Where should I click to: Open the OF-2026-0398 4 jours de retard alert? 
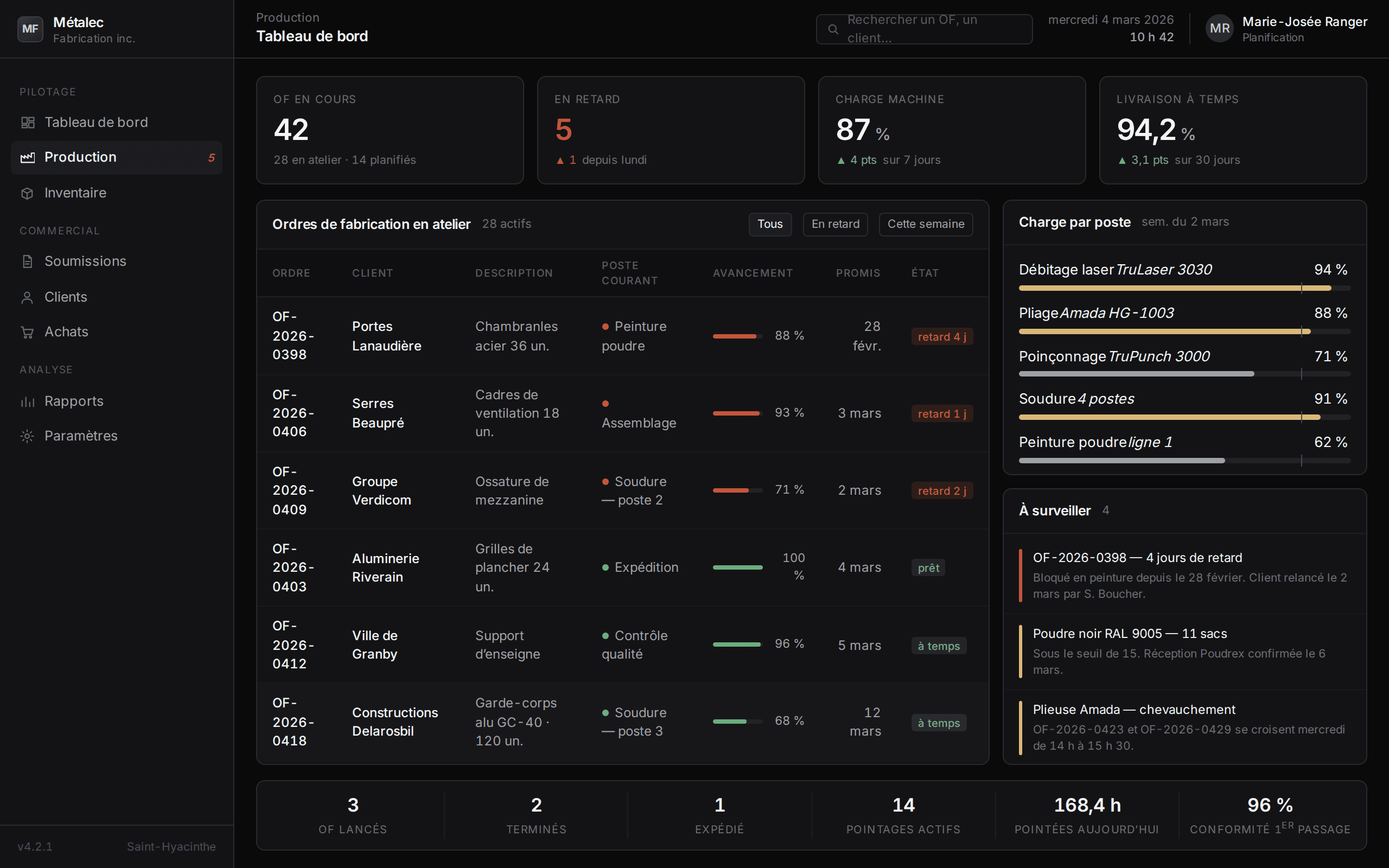pyautogui.click(x=1184, y=575)
